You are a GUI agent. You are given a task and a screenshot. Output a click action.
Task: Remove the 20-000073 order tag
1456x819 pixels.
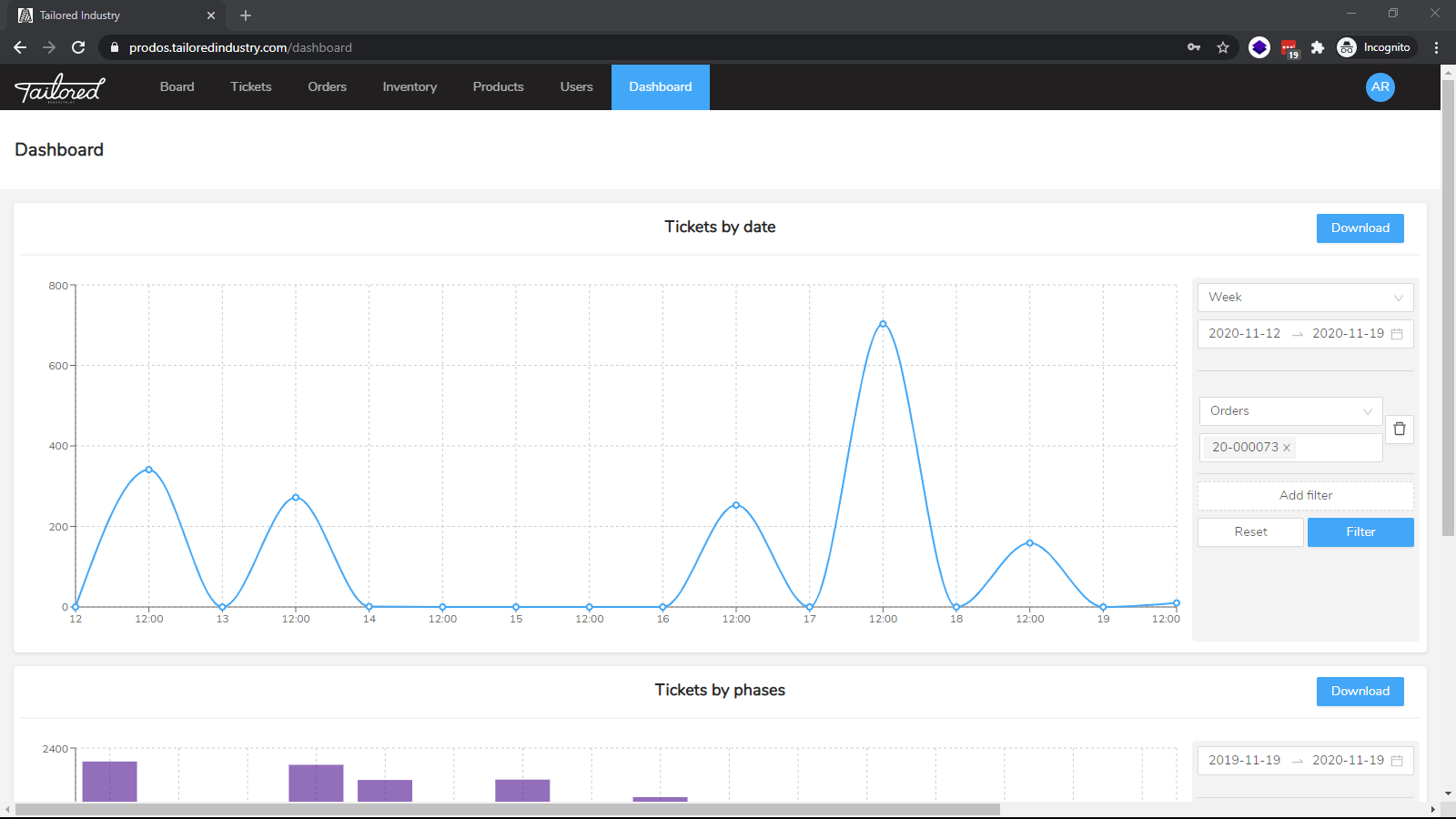click(1287, 448)
